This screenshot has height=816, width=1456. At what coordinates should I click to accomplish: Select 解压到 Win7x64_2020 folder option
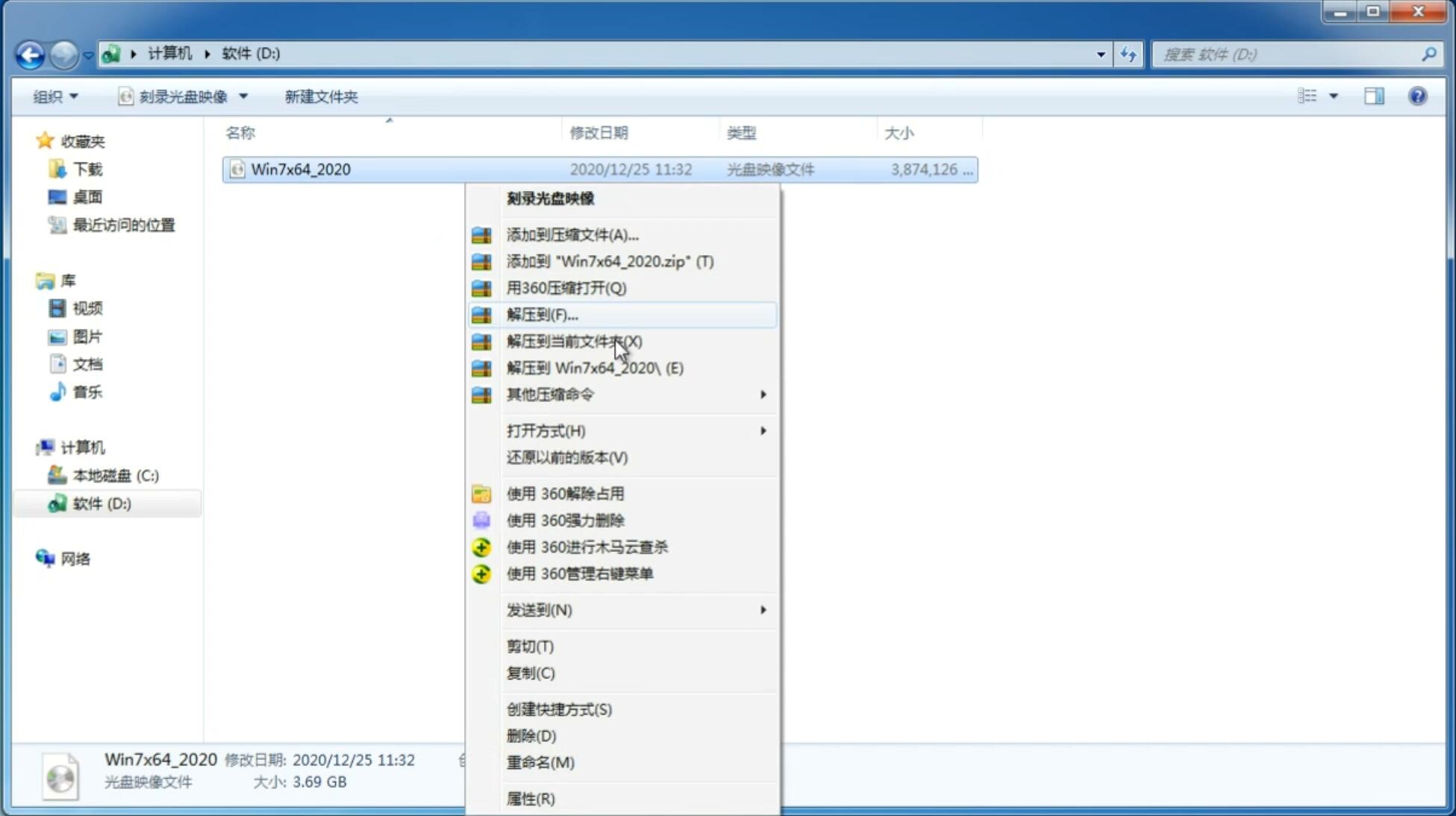pos(595,367)
